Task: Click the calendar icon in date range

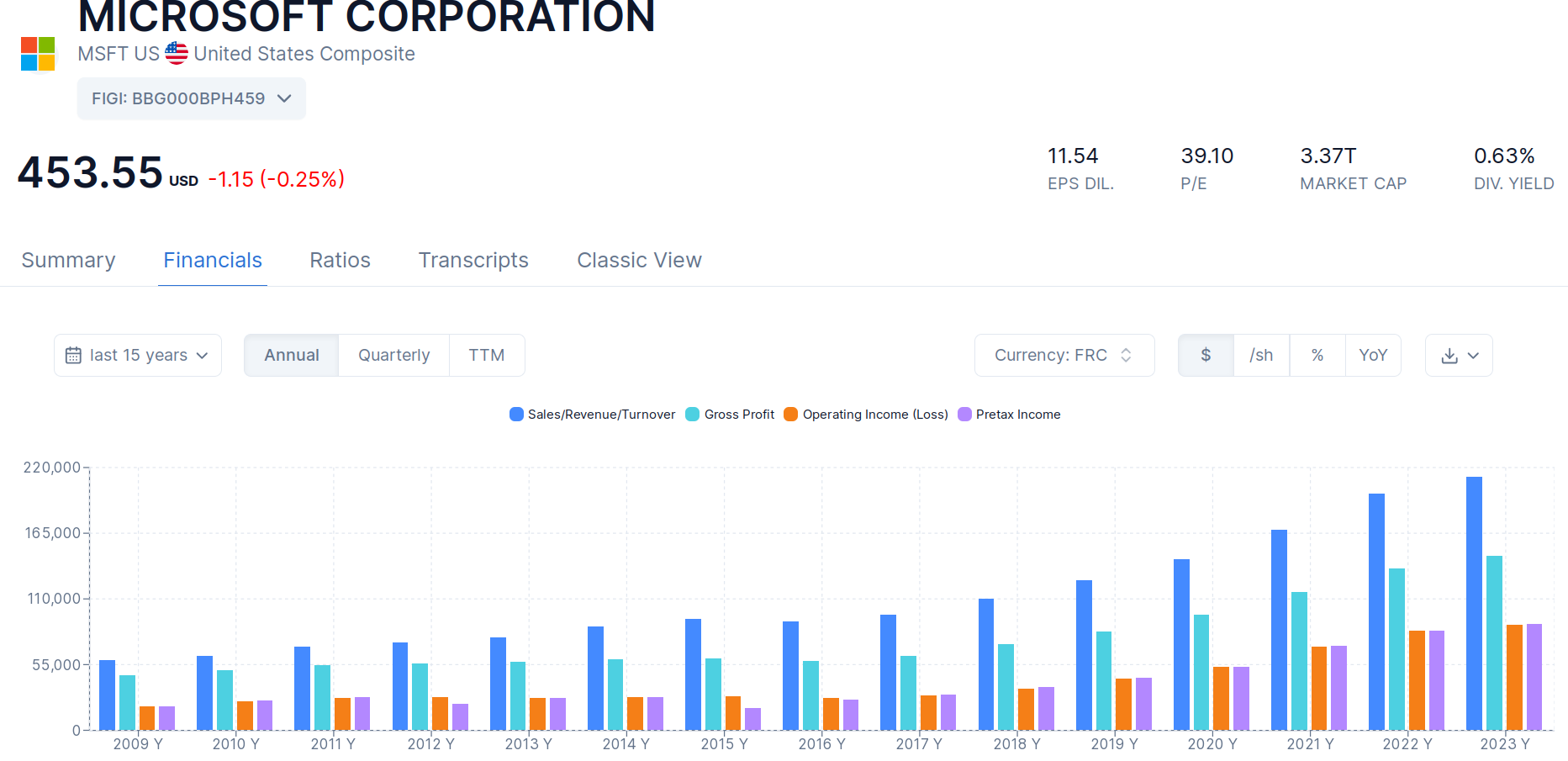Action: (73, 356)
